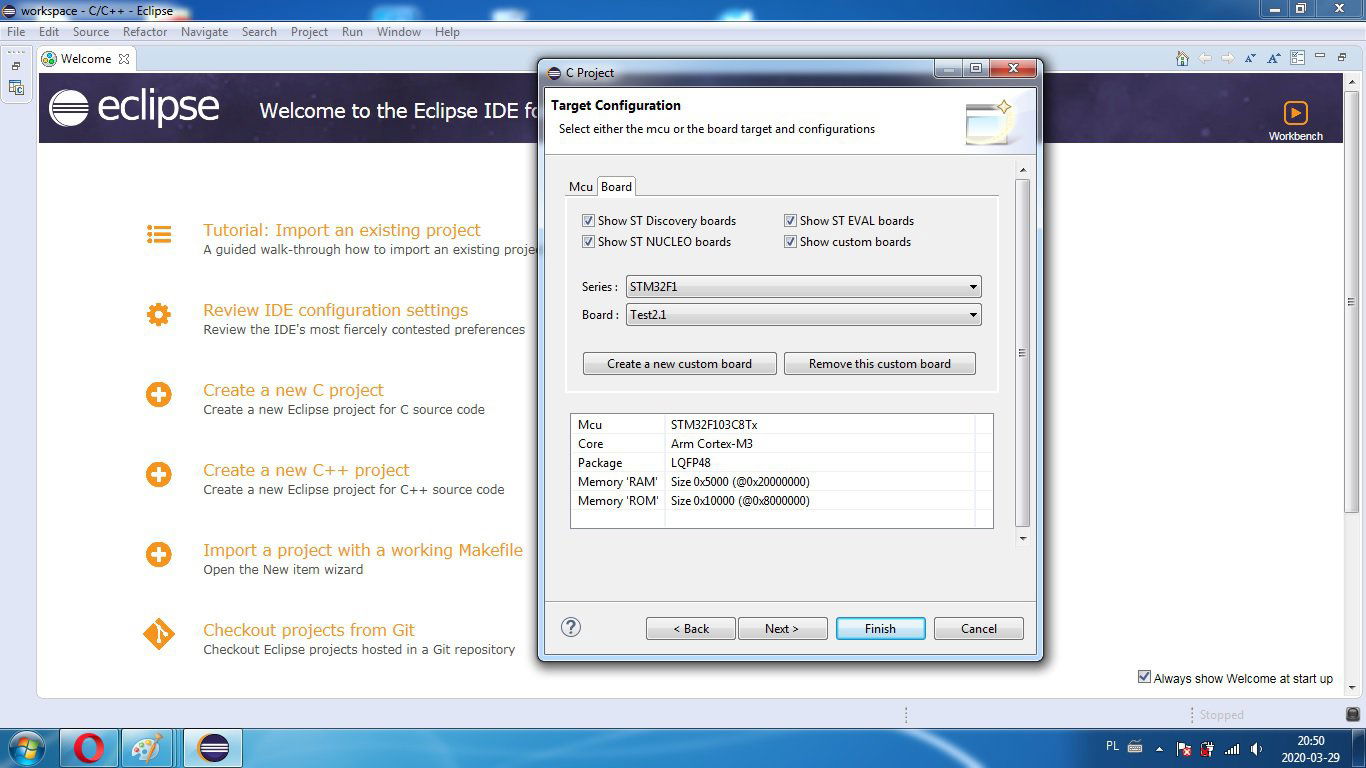Click the Git icon beside Checkout projects from Git
The image size is (1366, 768).
click(159, 634)
